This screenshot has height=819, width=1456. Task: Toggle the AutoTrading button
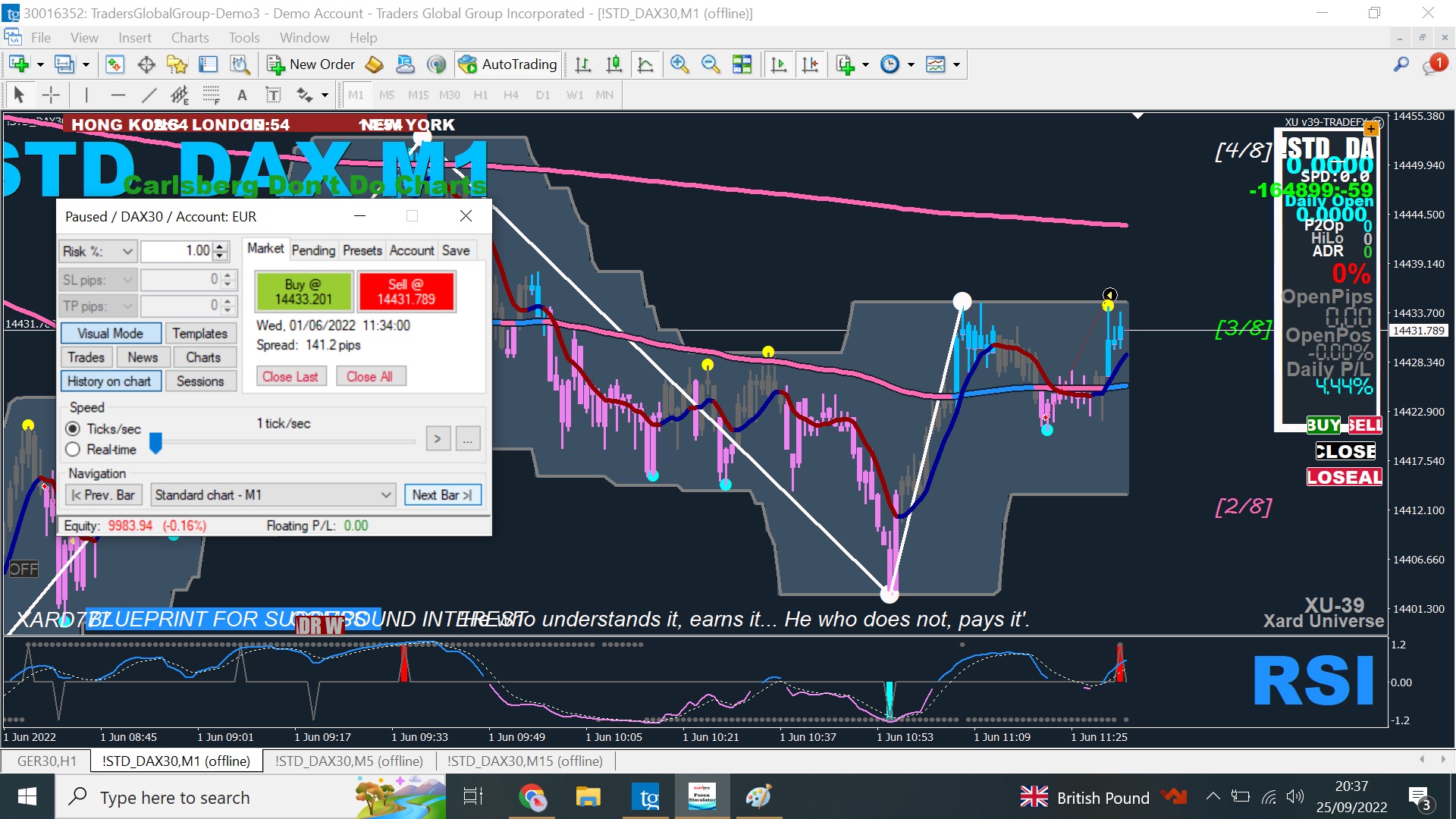(x=508, y=64)
